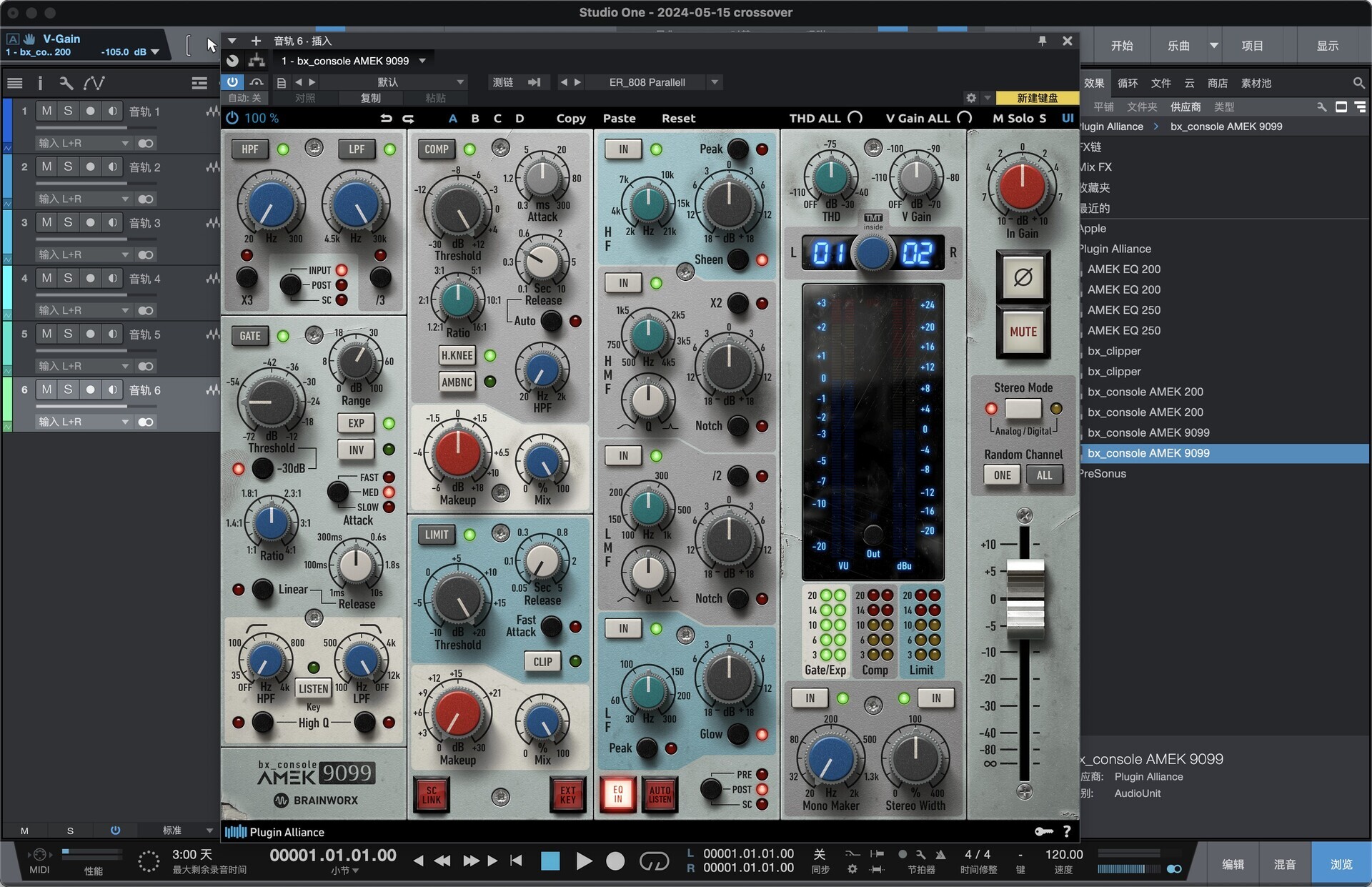Click the red COMP Makeup knob
The height and width of the screenshot is (887, 1372).
pos(457,454)
